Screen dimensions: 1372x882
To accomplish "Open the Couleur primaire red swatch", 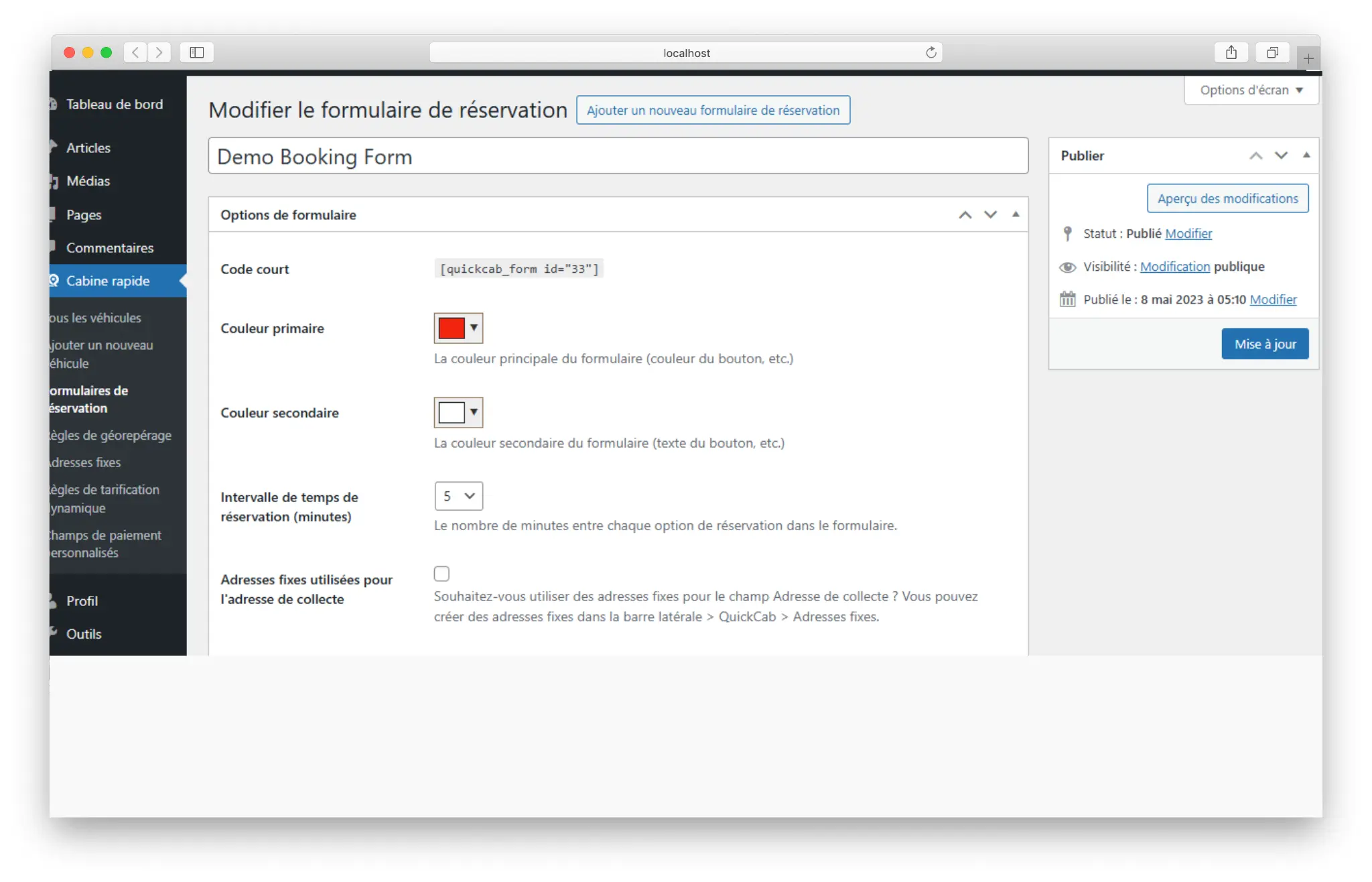I will (452, 328).
